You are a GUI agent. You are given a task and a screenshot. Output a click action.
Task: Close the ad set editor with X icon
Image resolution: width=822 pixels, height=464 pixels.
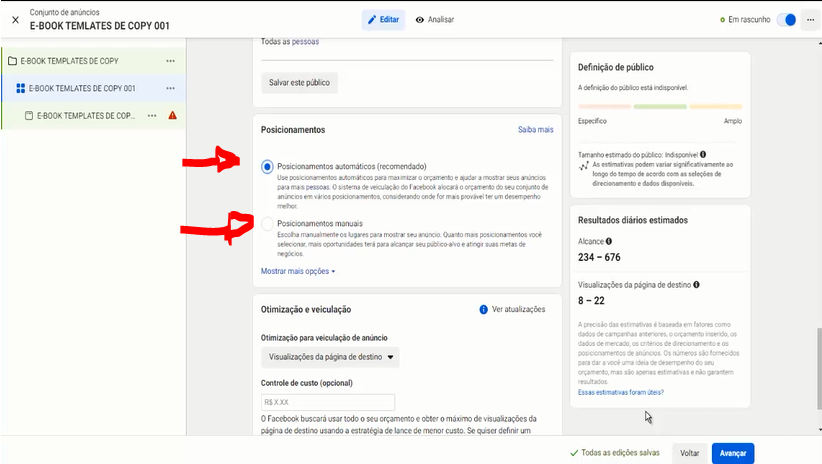point(15,20)
